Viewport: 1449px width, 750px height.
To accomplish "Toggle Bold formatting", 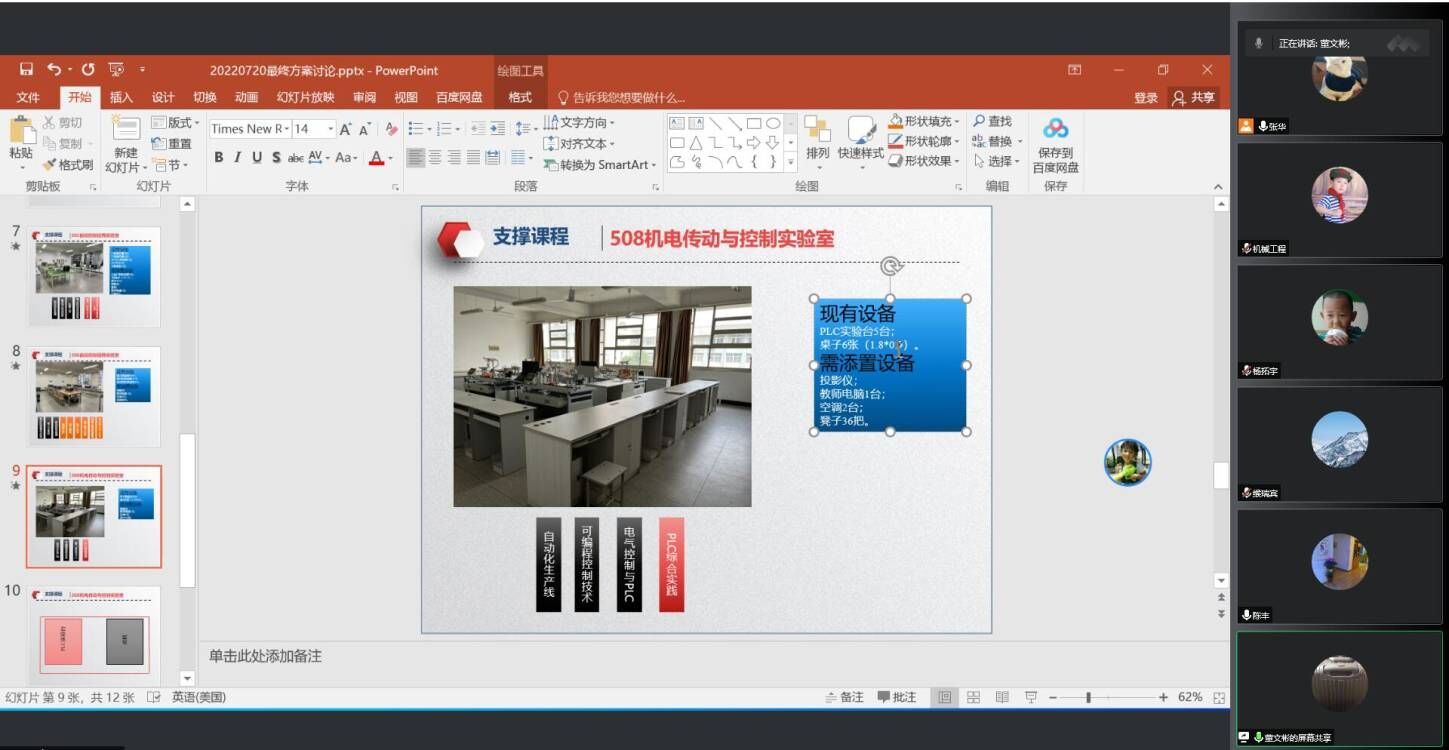I will pos(219,157).
